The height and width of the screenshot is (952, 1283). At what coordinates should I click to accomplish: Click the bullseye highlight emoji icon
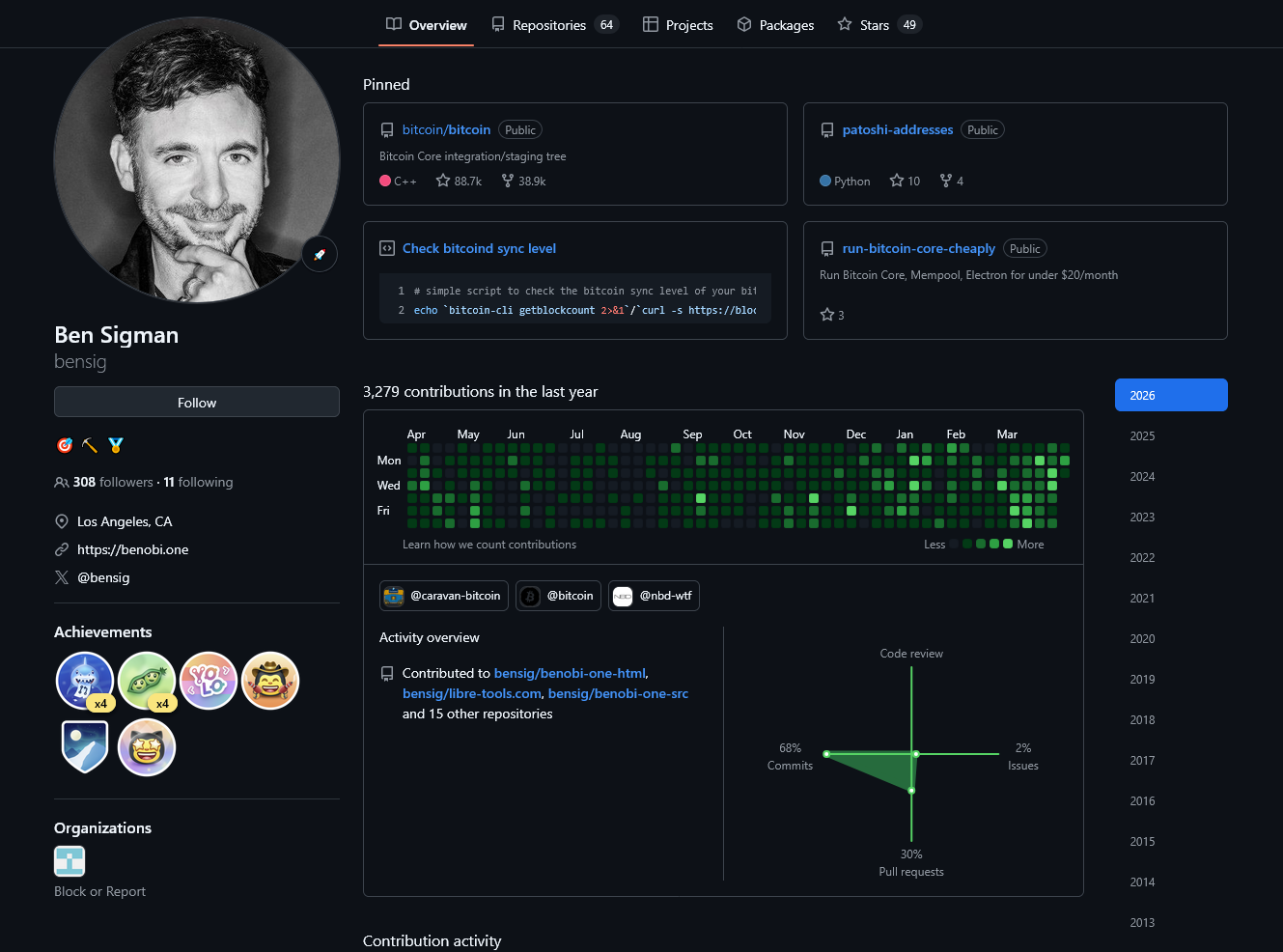[65, 445]
